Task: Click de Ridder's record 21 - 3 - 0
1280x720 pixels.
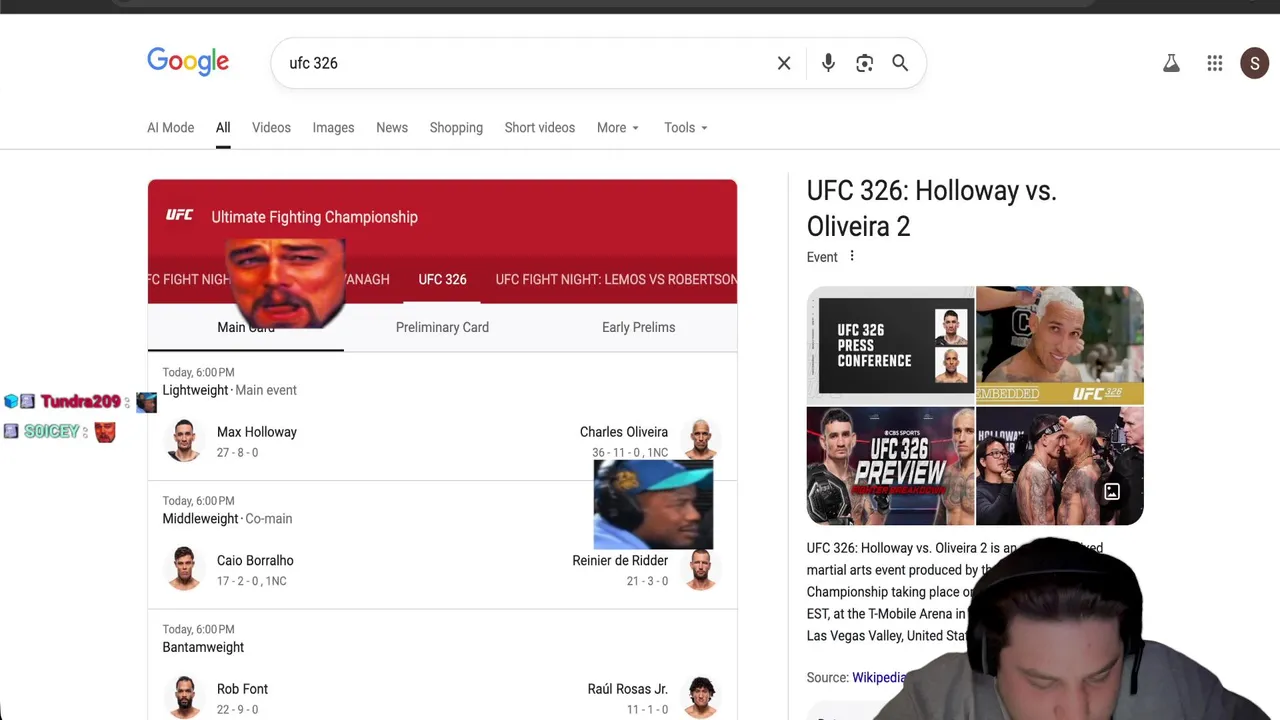Action: [x=647, y=581]
